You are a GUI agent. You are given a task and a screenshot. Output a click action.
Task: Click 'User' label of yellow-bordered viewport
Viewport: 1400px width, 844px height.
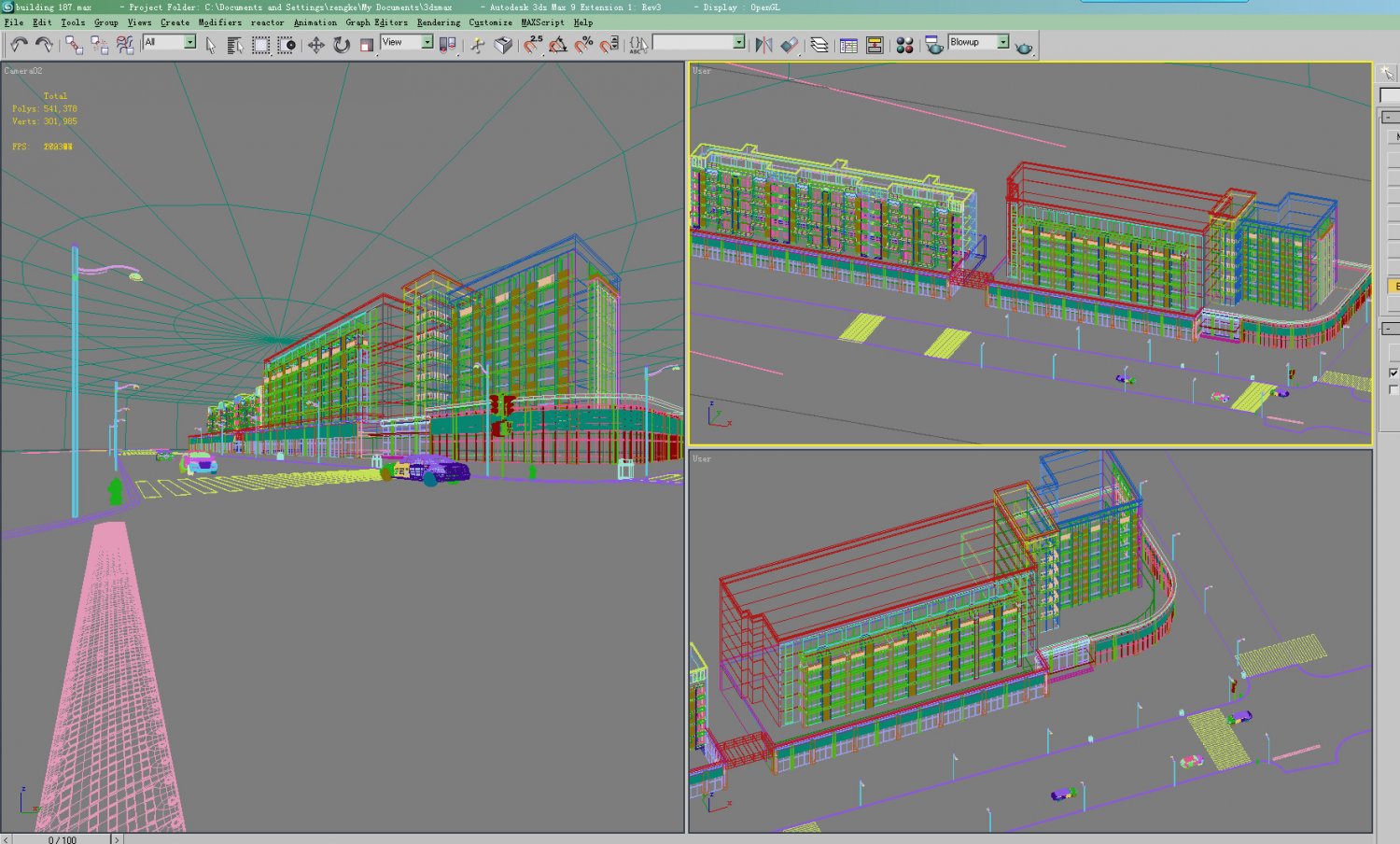[702, 71]
